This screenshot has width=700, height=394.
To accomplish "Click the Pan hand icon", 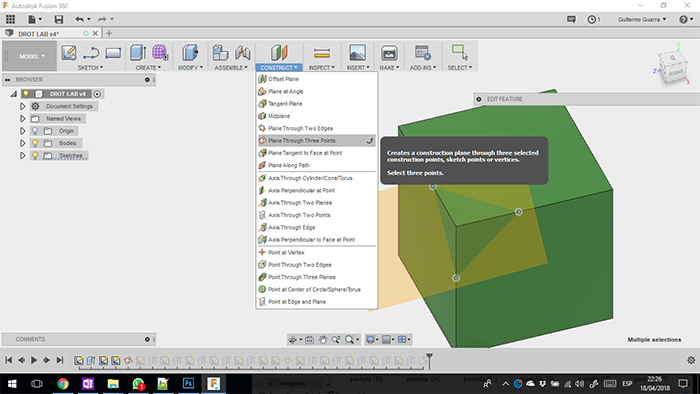I will 322,340.
